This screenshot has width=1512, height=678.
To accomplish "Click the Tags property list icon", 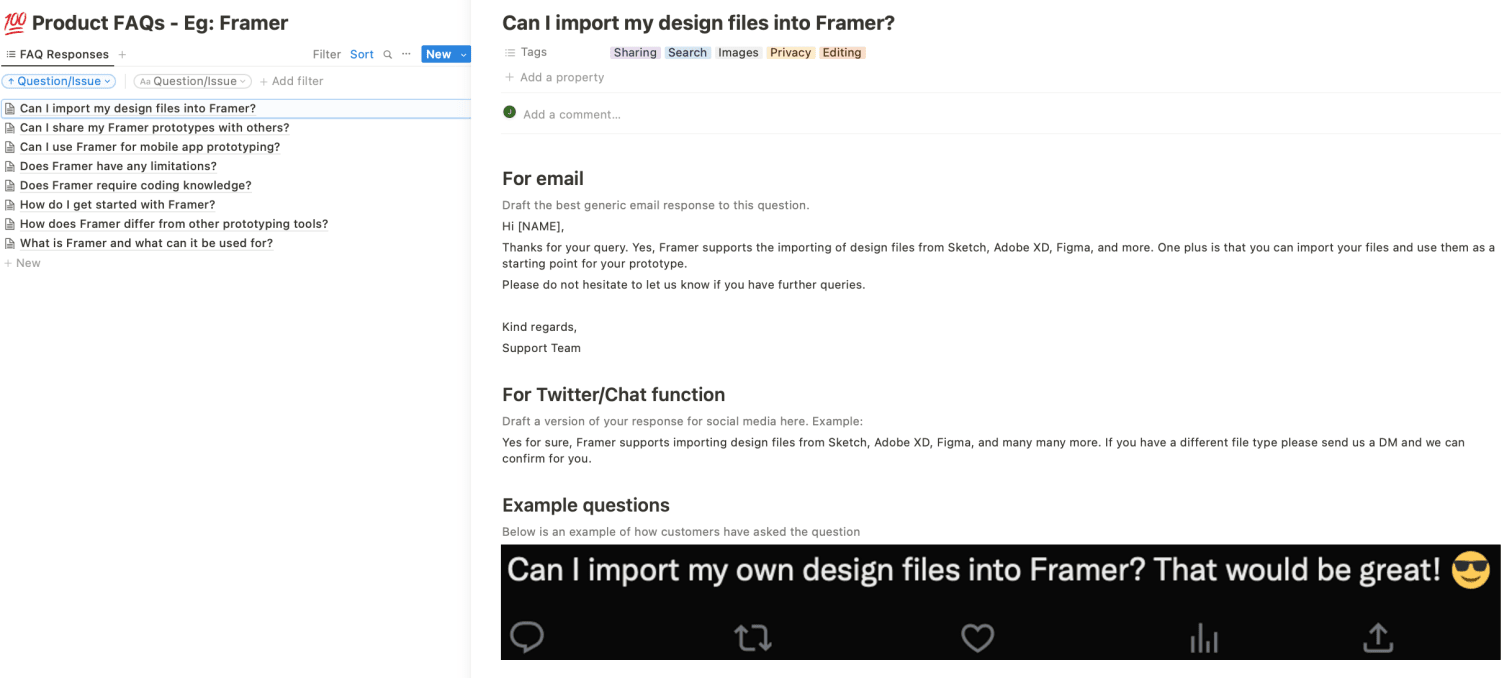I will (510, 51).
